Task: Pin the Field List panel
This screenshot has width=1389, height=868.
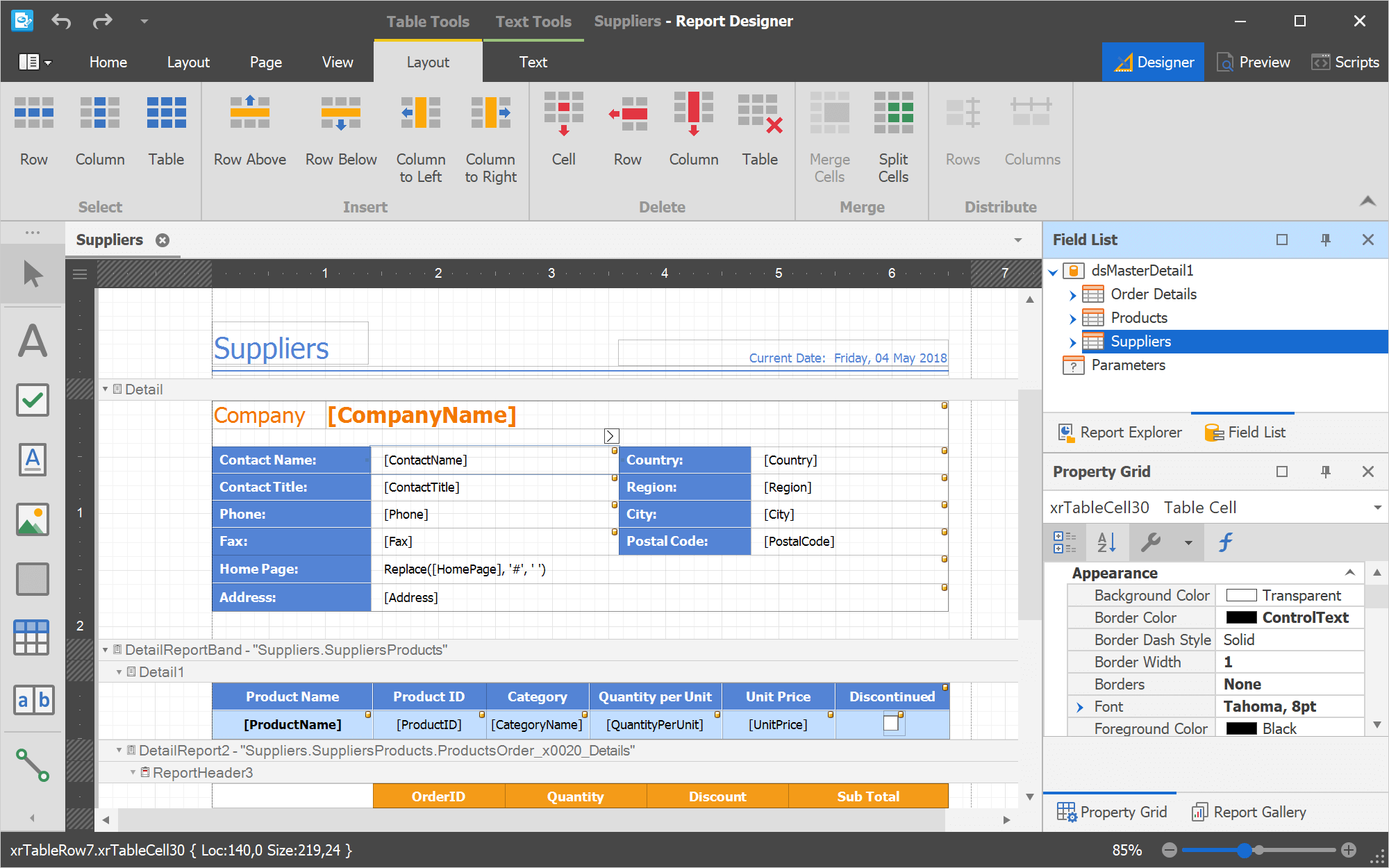Action: coord(1325,240)
